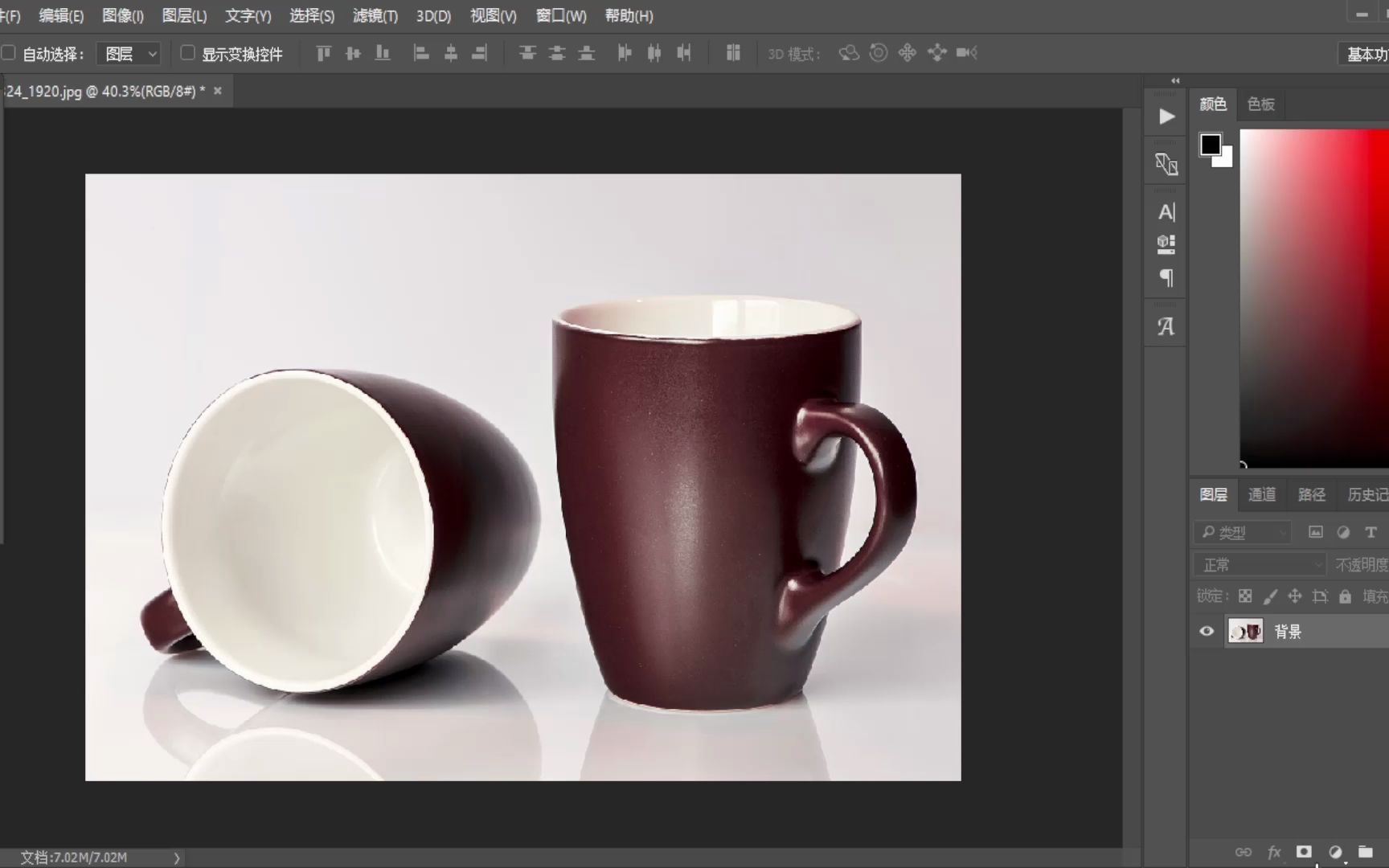This screenshot has width=1389, height=868.
Task: Click the add layer mask icon
Action: coord(1304,852)
